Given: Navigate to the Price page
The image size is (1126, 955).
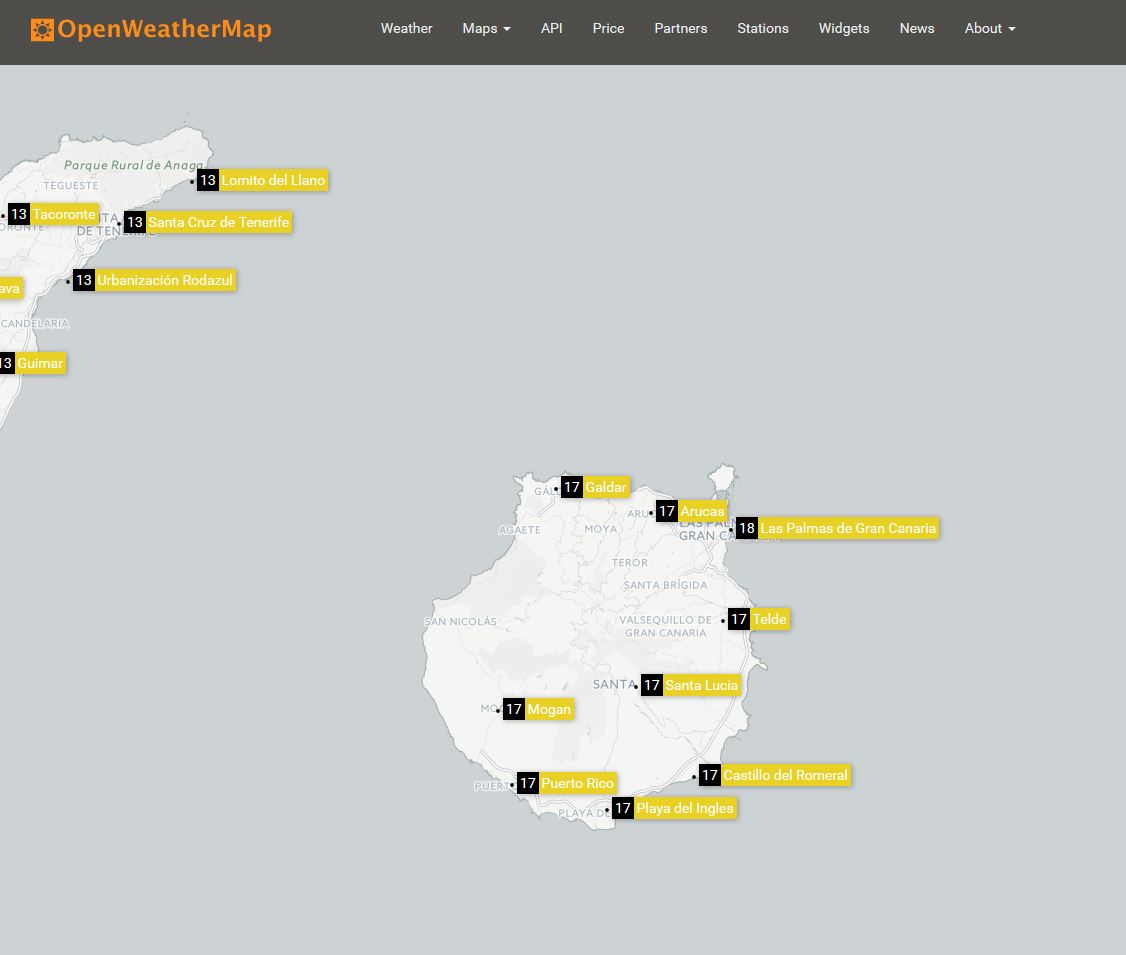Looking at the screenshot, I should (608, 28).
